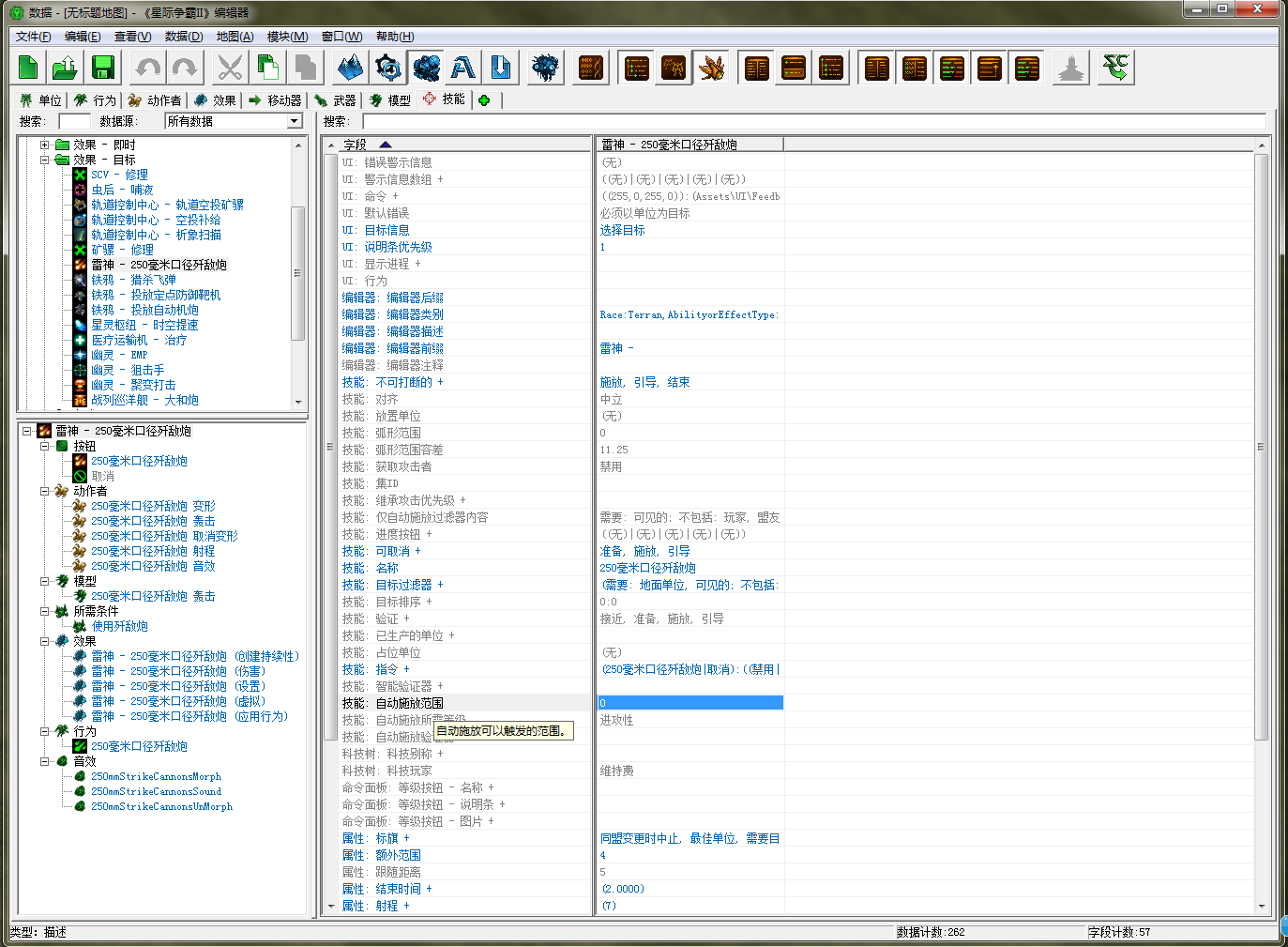Click the field list vertical scrollbar thumb
1288x947 pixels.
pos(330,447)
